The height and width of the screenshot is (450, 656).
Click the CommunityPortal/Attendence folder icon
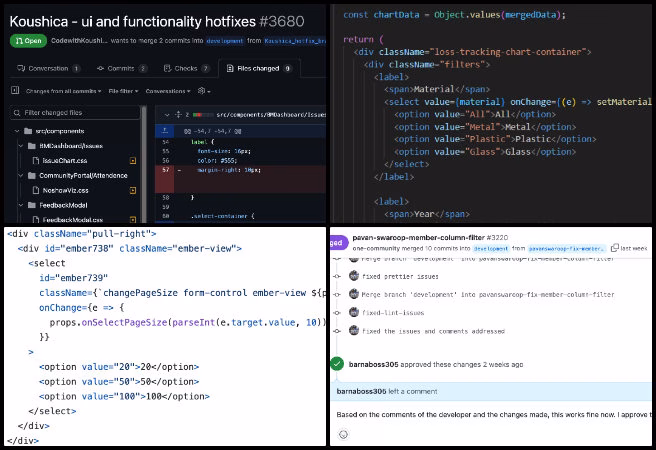point(32,175)
